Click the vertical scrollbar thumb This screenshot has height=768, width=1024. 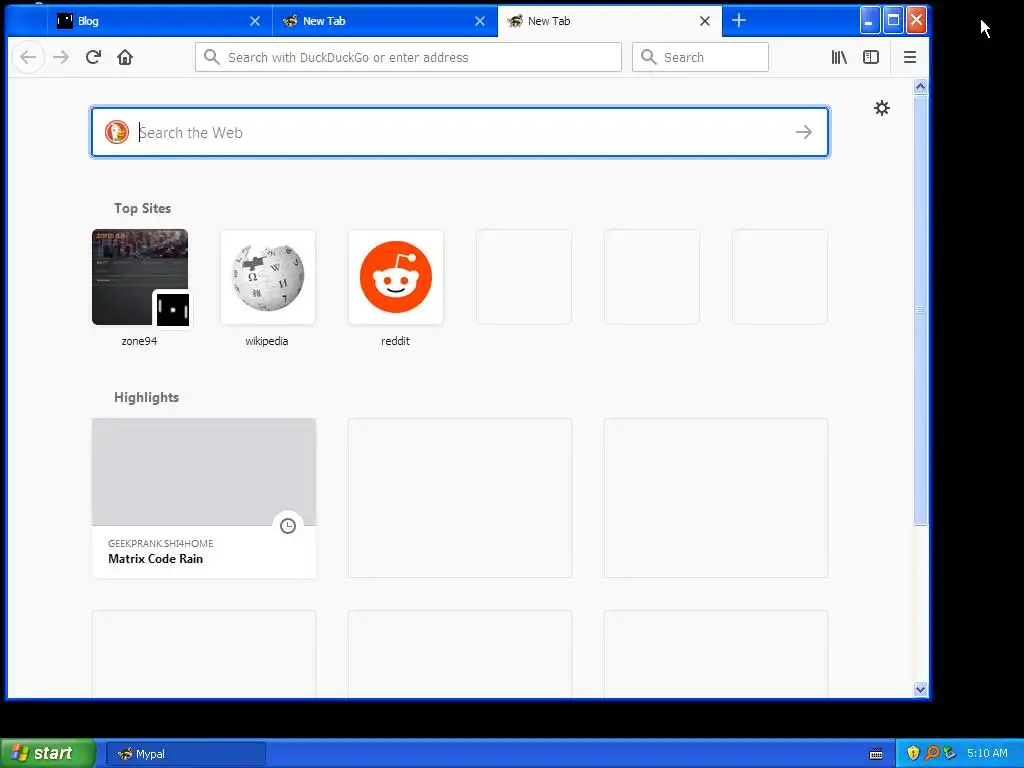pos(920,309)
